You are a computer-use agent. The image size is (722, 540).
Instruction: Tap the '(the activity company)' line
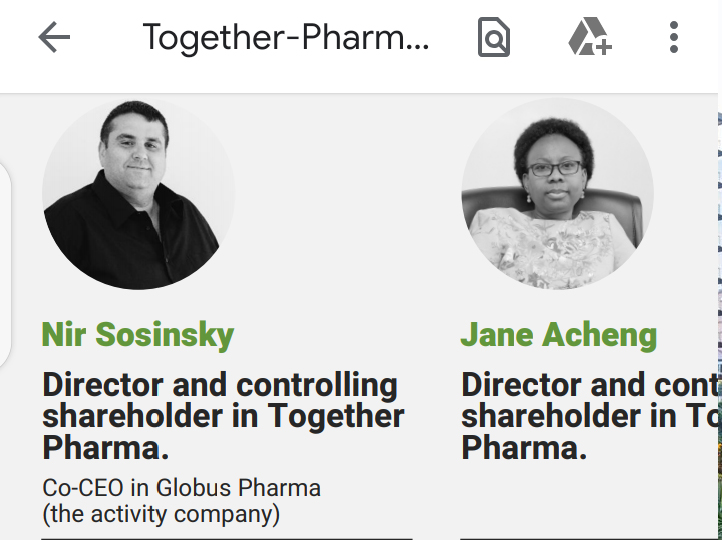(161, 514)
